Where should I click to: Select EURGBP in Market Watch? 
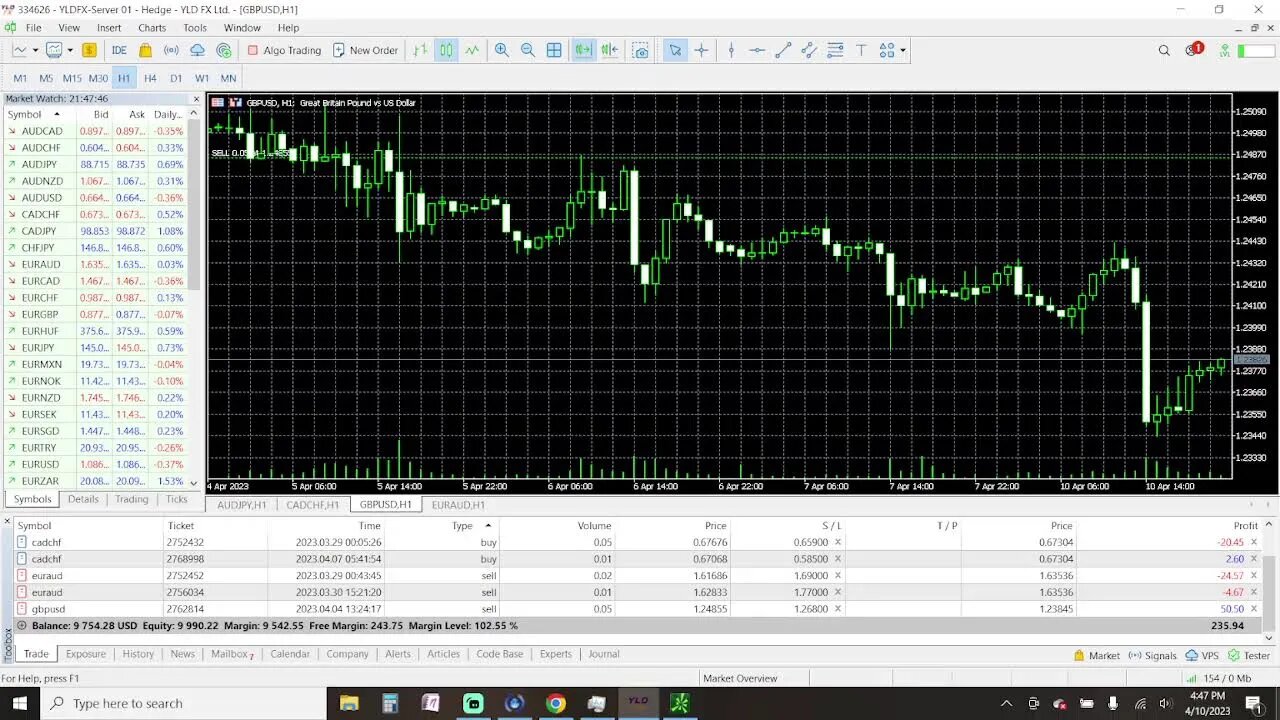(95, 314)
